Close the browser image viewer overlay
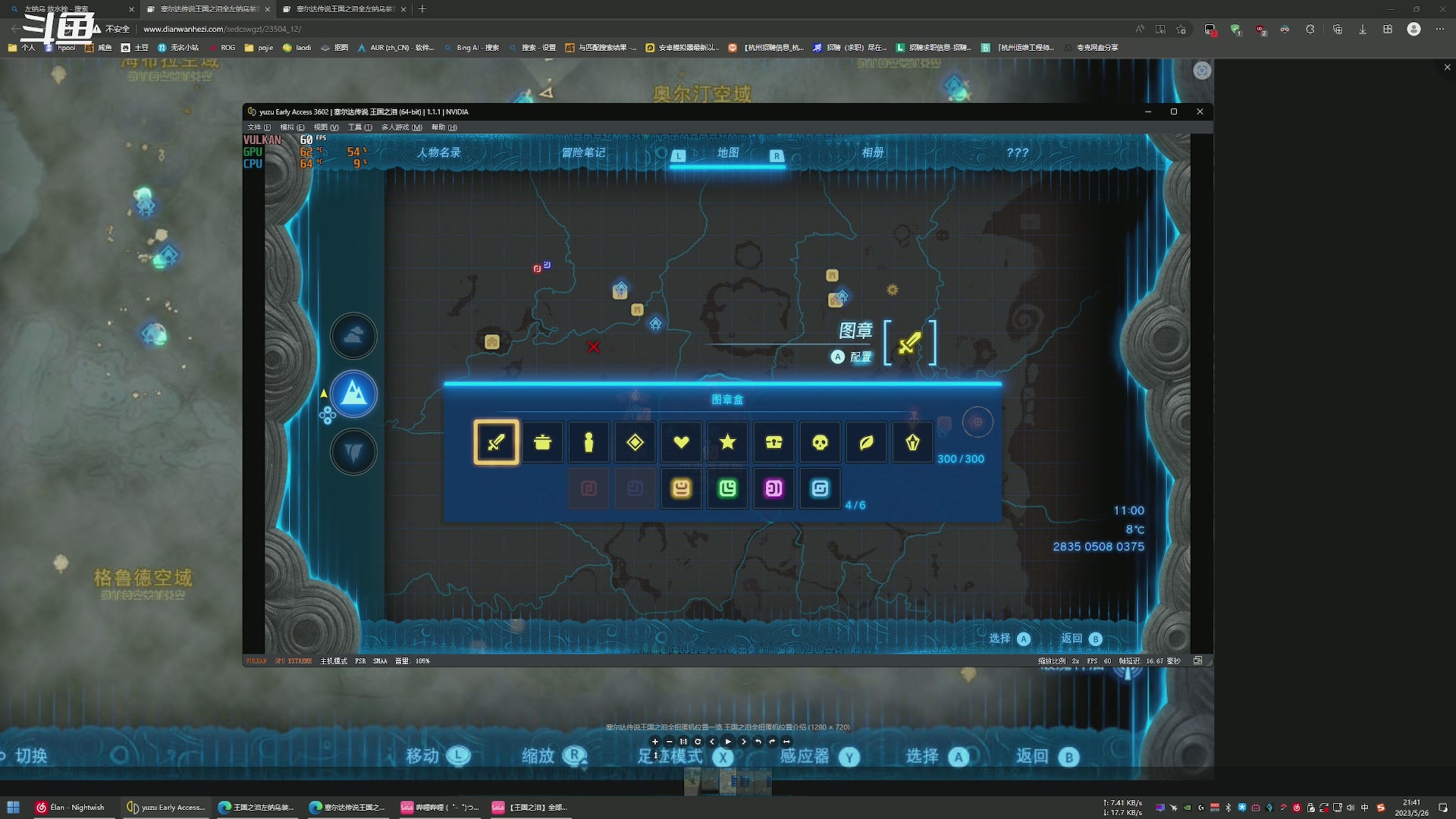This screenshot has height=819, width=1456. (1447, 67)
